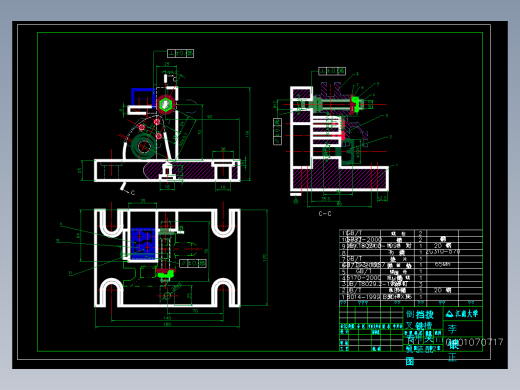Click the lower C section-cut marker below front view
520x390 pixels.
click(x=128, y=189)
